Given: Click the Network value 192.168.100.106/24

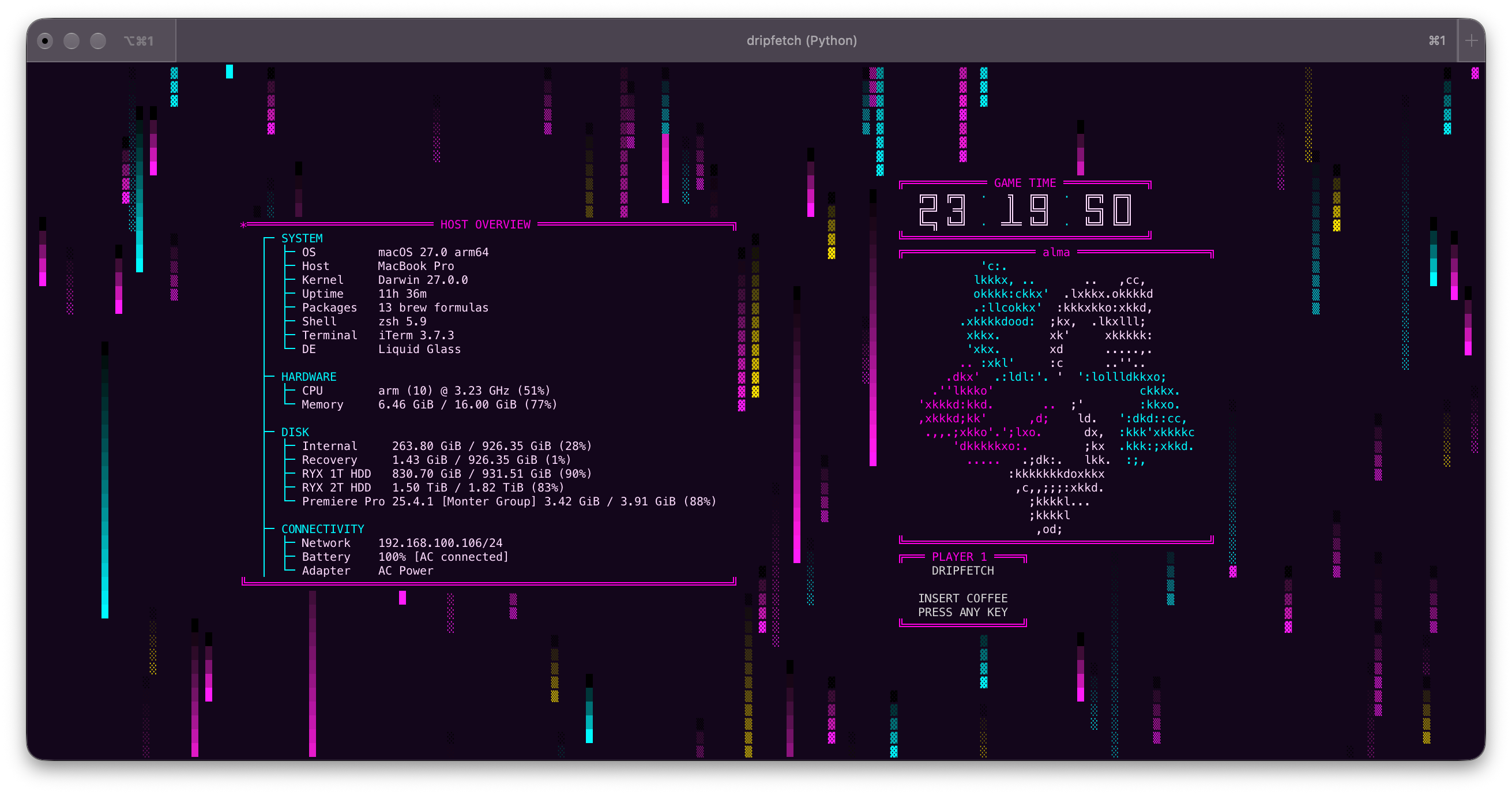Looking at the screenshot, I should (440, 543).
